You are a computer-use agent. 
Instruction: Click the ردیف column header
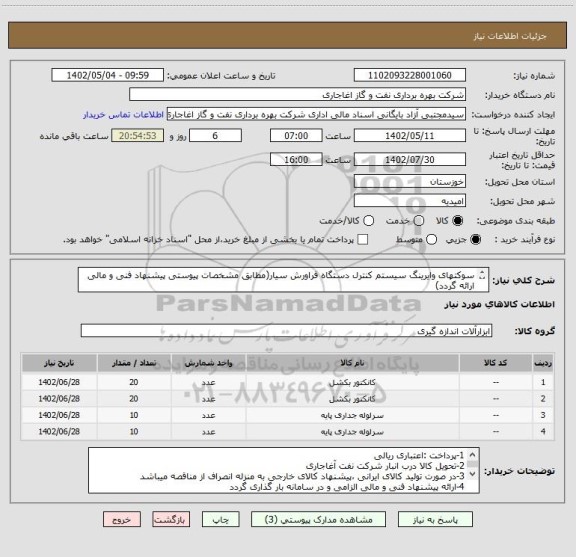543,363
